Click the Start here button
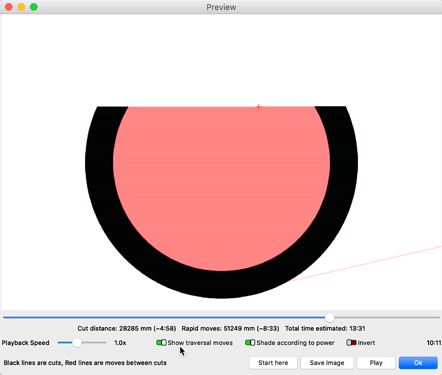 pos(273,363)
